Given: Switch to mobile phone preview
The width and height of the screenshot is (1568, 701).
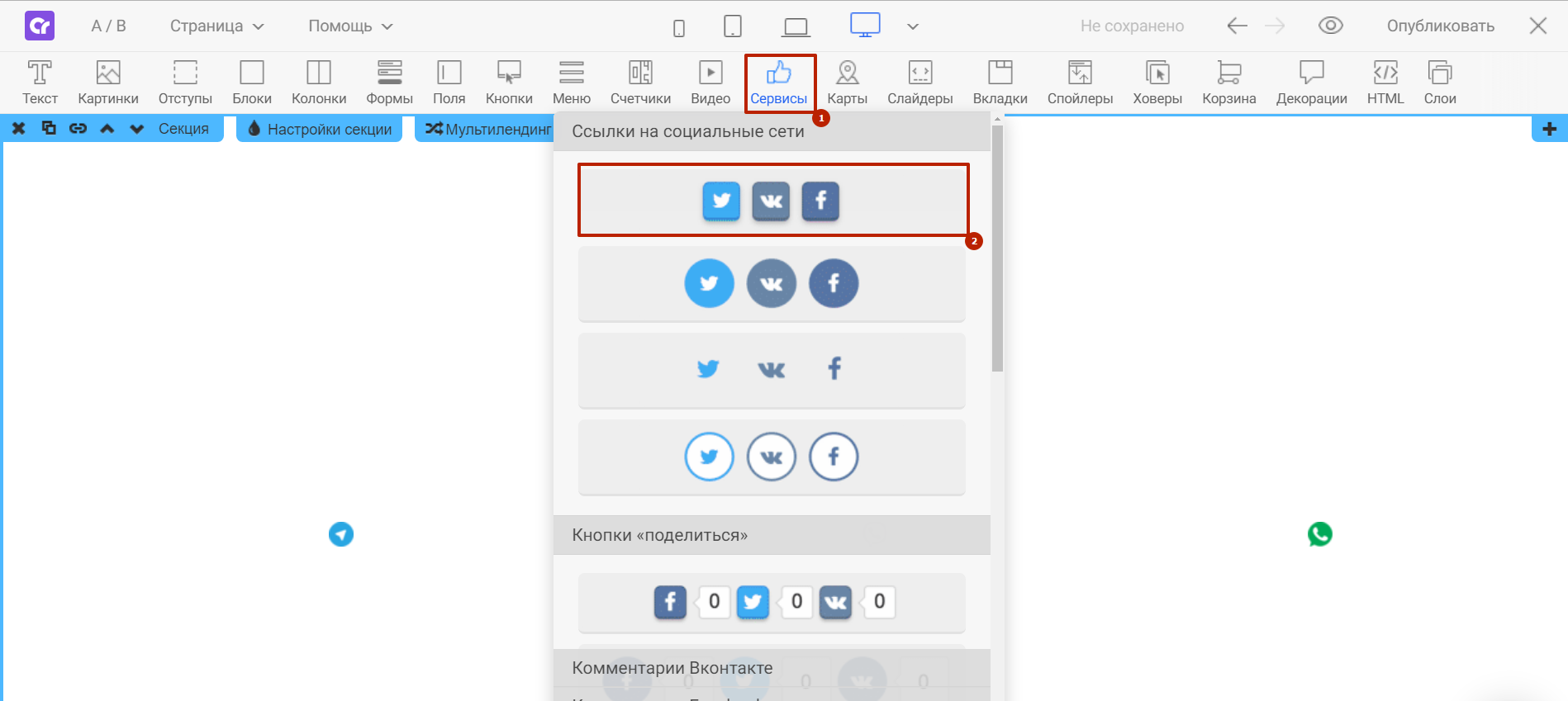Looking at the screenshot, I should [679, 29].
